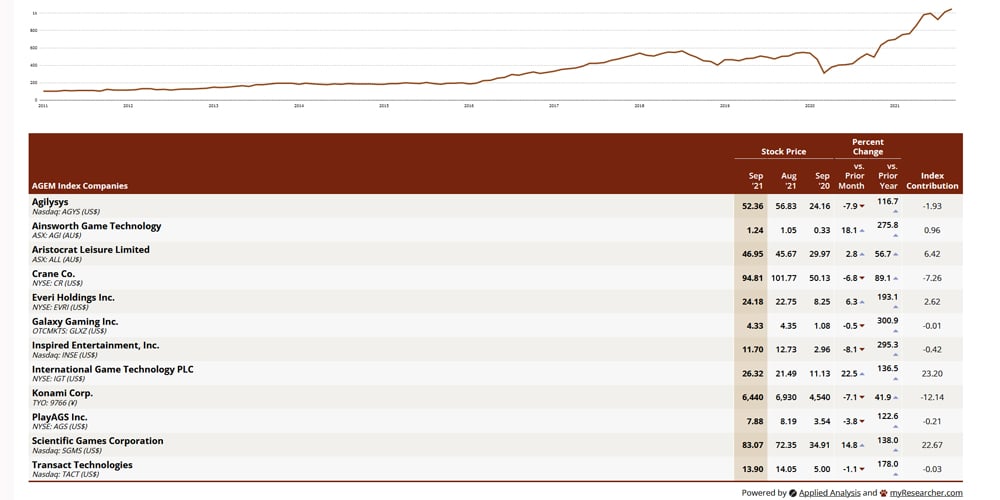
Task: Click Konami Sep '21 price 6,440
Action: tap(753, 397)
